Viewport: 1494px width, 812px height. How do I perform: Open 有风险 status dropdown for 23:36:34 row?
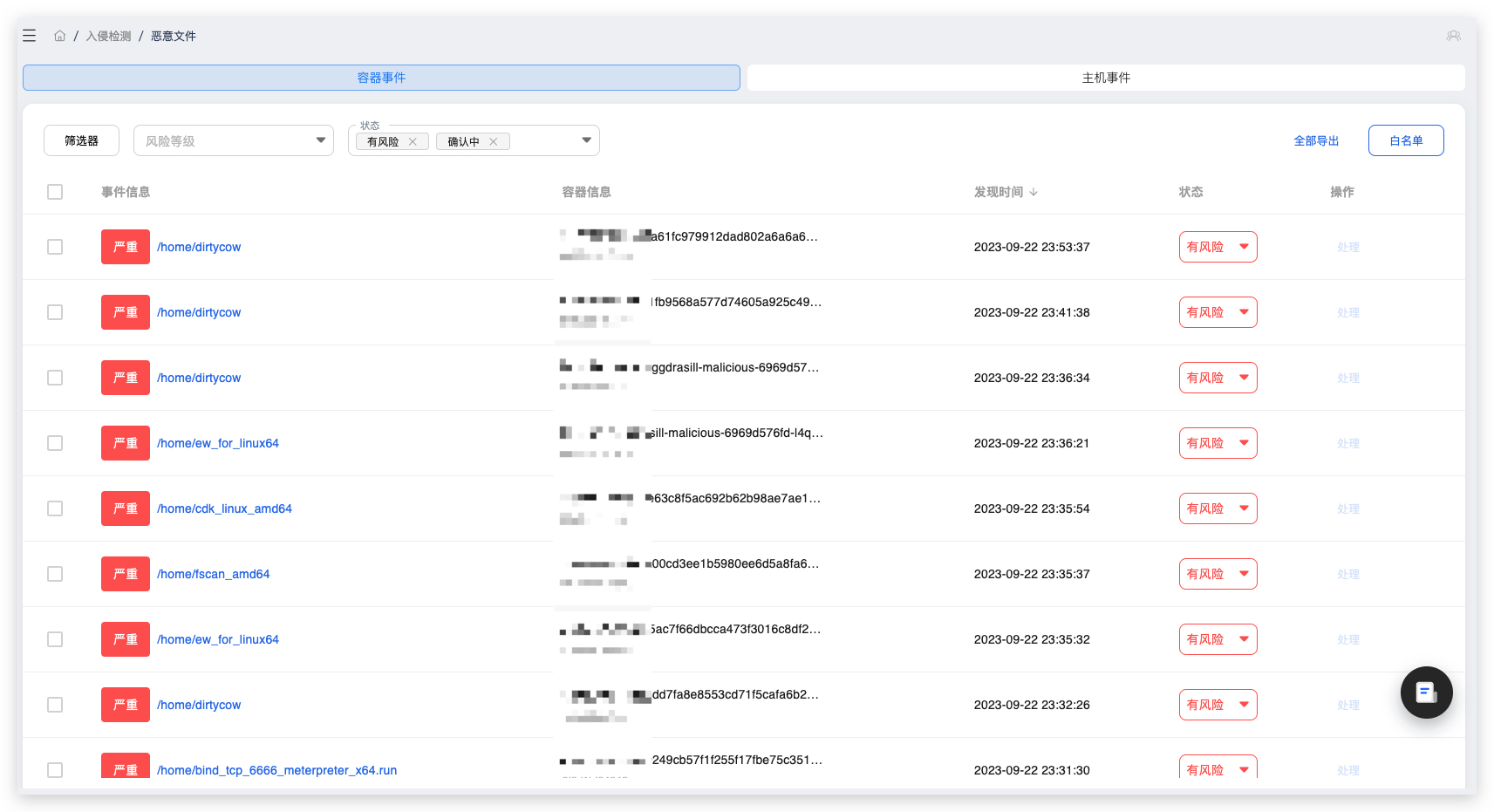[1218, 378]
